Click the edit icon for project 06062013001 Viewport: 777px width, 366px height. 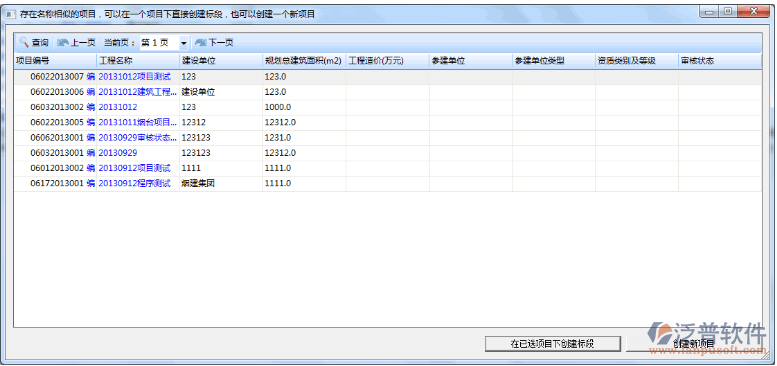(x=91, y=138)
